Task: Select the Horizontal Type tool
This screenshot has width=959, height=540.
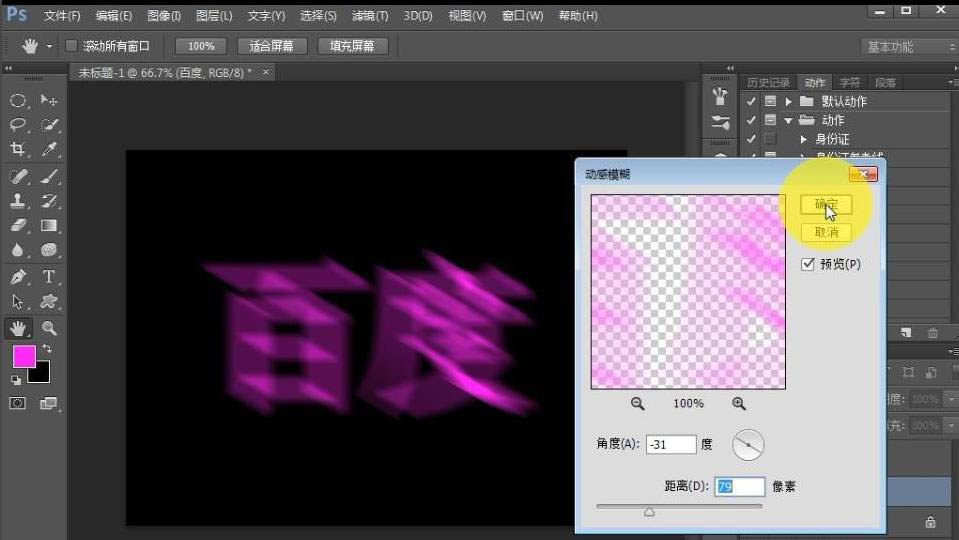Action: coord(49,276)
